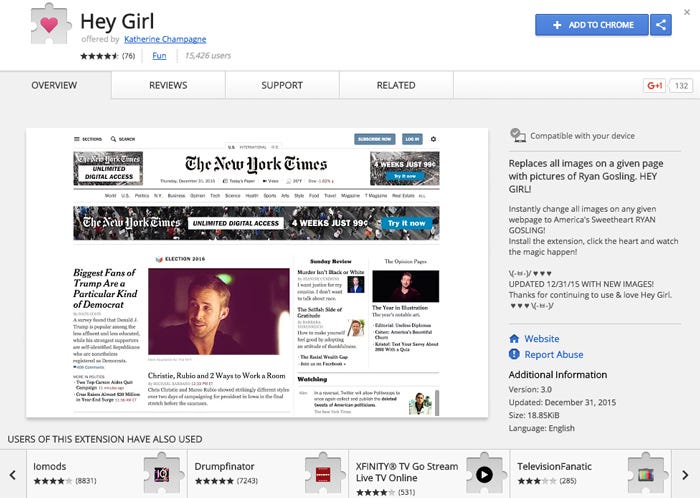Viewport: 700px width, 498px height.
Task: Click Try it now in NYT banner
Action: [406, 223]
